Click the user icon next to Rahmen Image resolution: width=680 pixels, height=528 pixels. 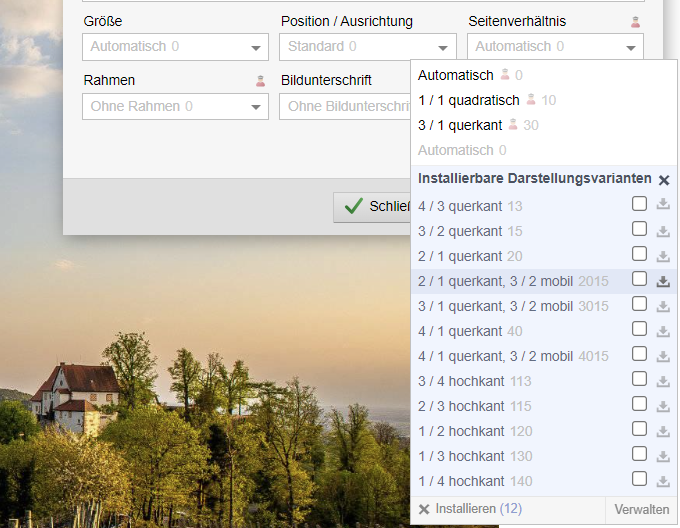coord(260,81)
